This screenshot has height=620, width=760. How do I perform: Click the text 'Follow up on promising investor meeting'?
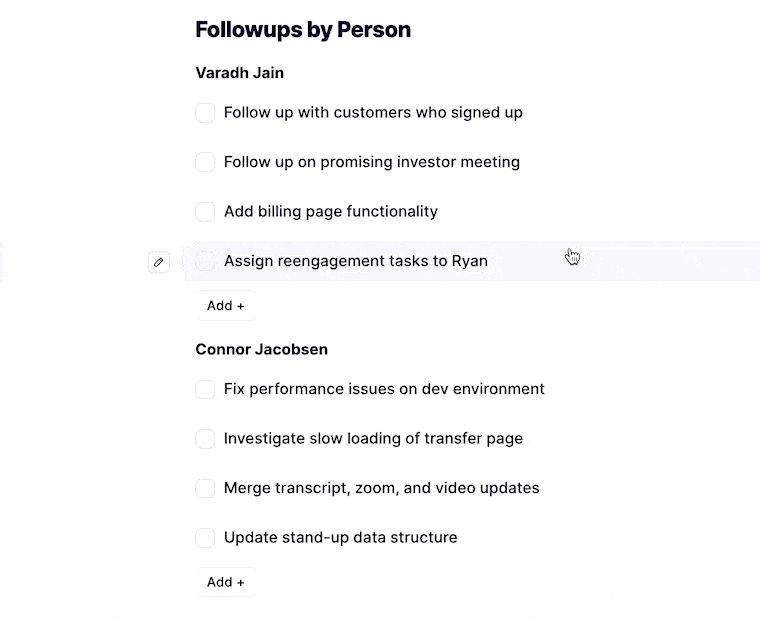pyautogui.click(x=372, y=162)
